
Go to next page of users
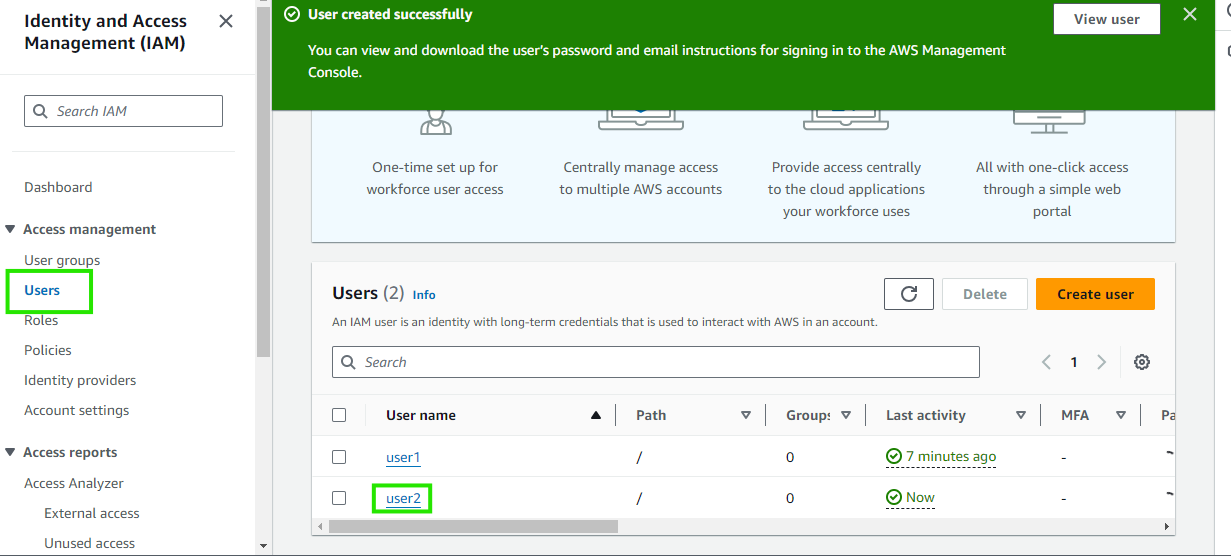click(1101, 362)
